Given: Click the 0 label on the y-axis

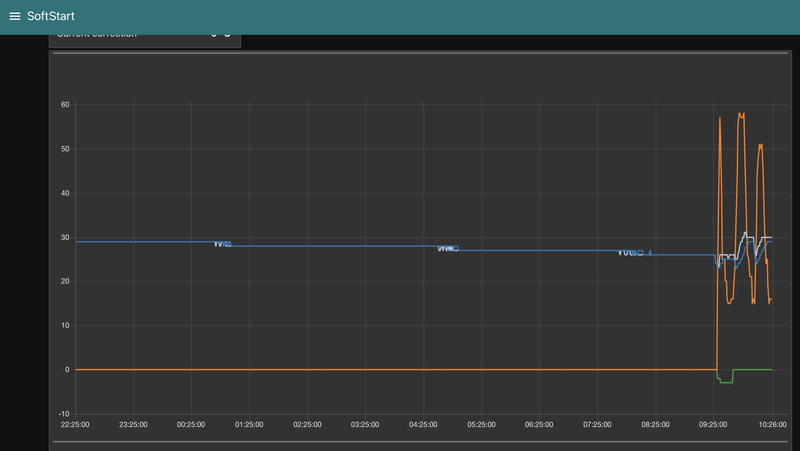Looking at the screenshot, I should coord(67,369).
